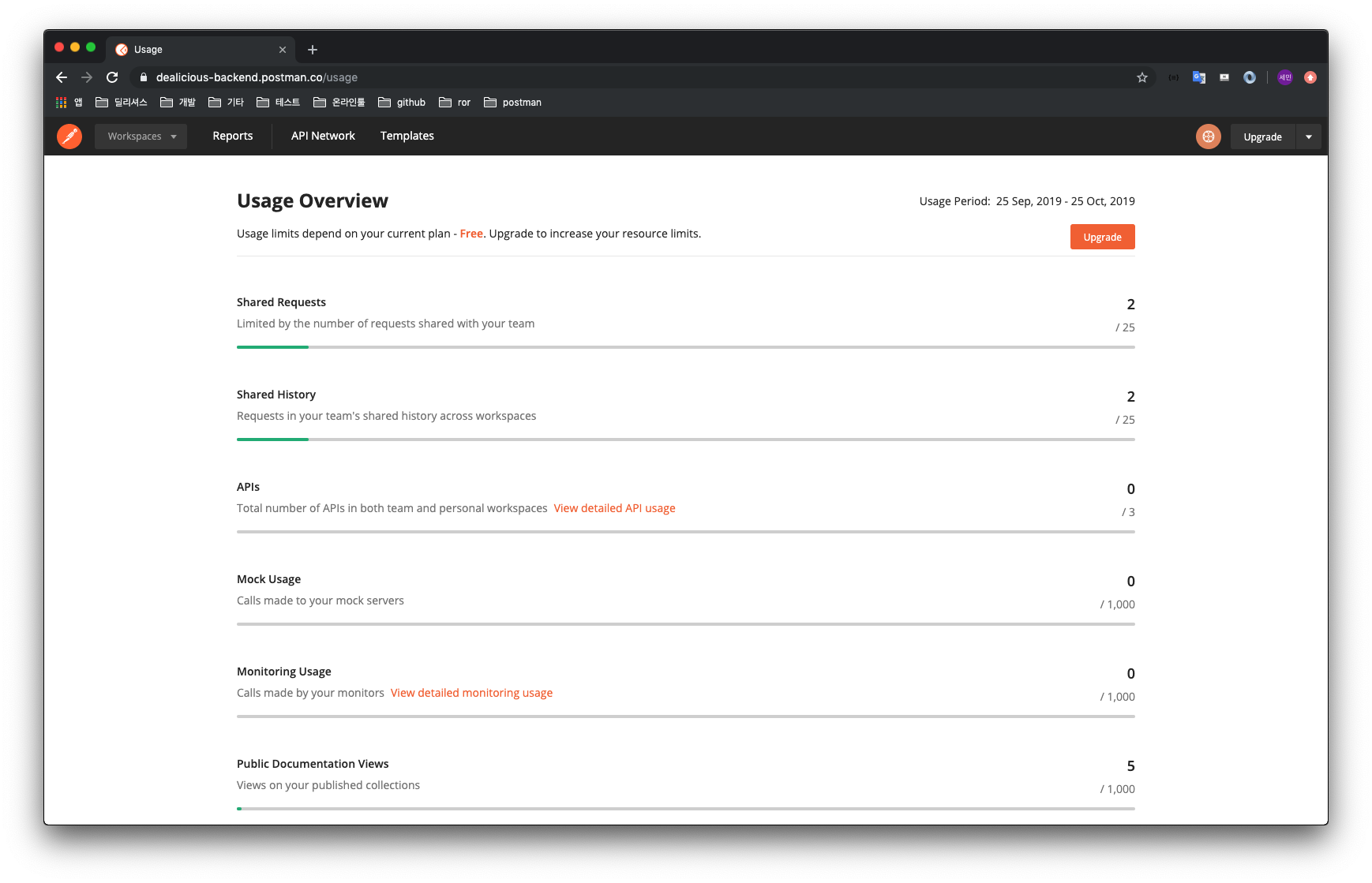Select the Templates menu item
Viewport: 1372px width, 883px height.
point(407,136)
